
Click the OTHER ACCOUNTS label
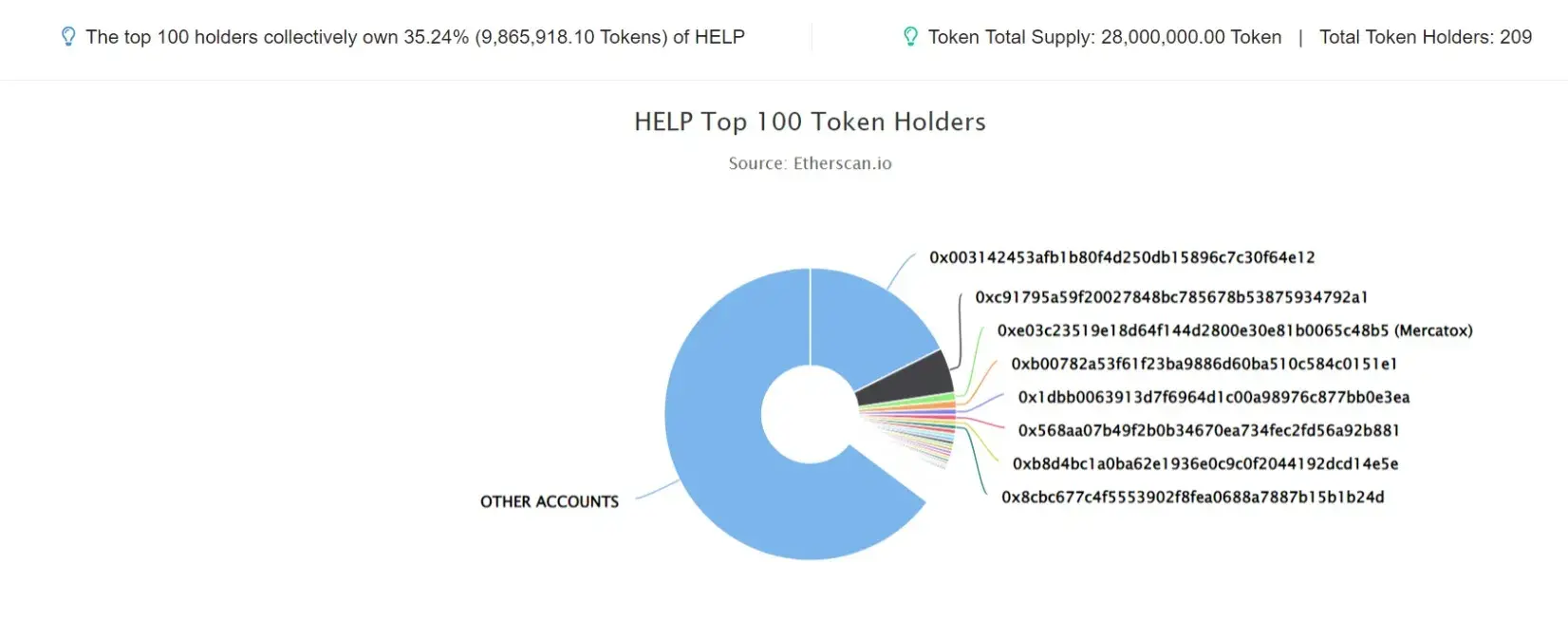[x=550, y=501]
